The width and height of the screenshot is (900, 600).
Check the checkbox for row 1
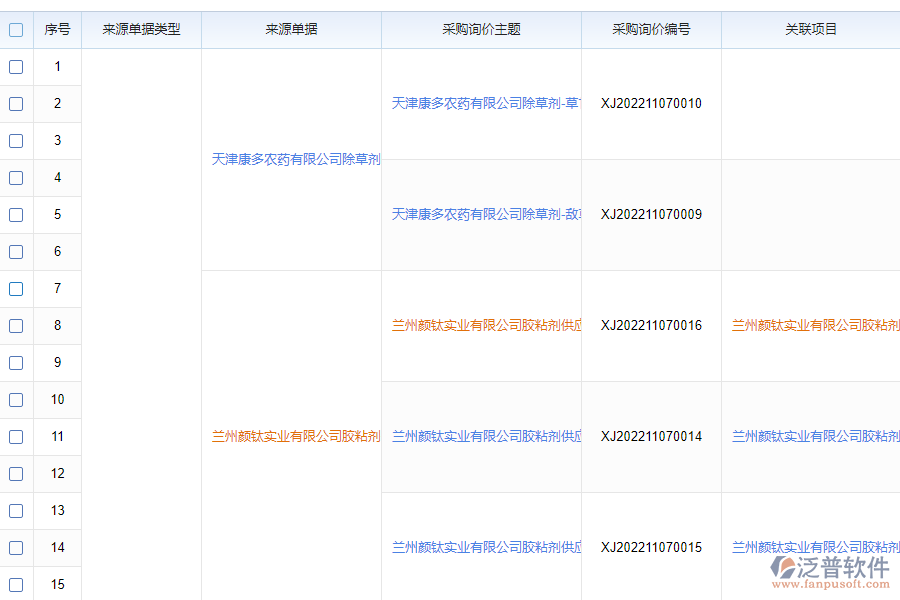16,67
